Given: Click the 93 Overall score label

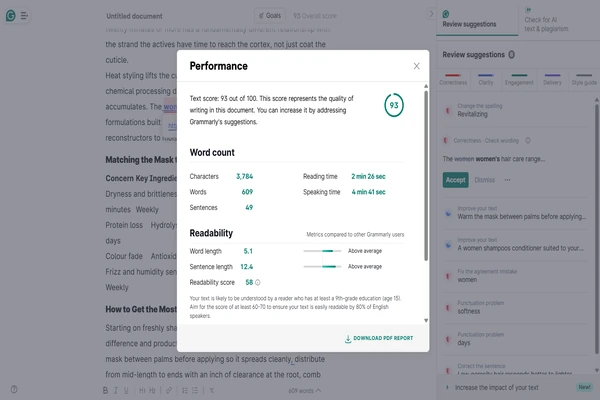Looking at the screenshot, I should point(315,16).
